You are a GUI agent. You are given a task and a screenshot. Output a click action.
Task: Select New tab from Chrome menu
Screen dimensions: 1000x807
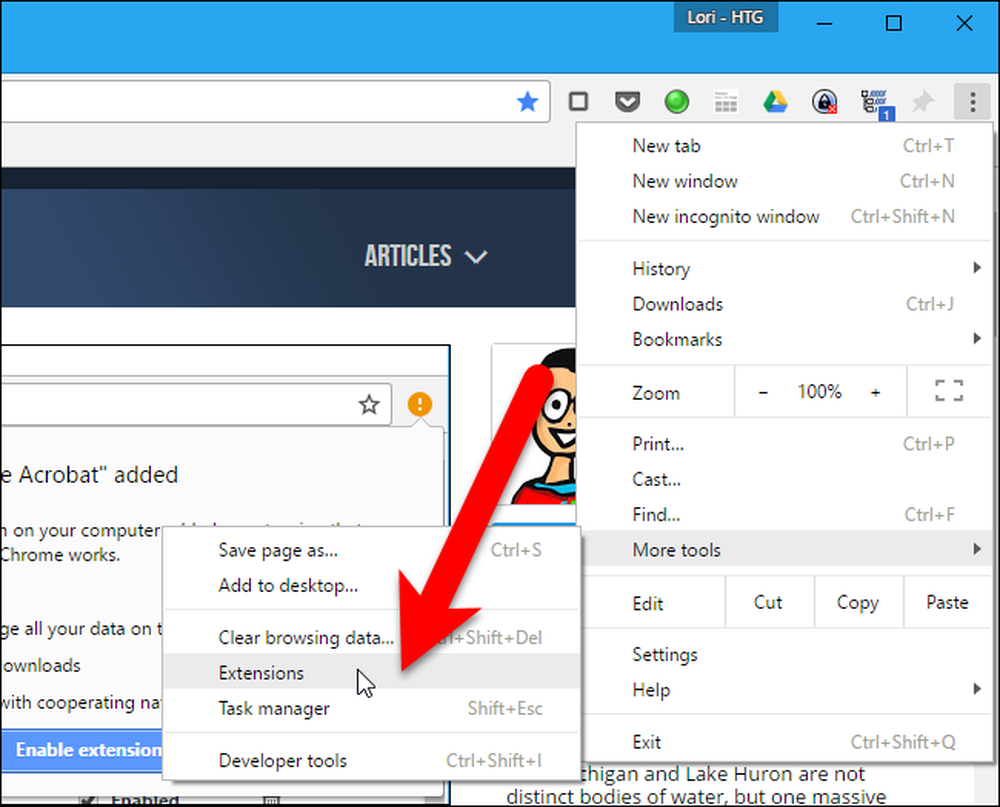pyautogui.click(x=784, y=146)
